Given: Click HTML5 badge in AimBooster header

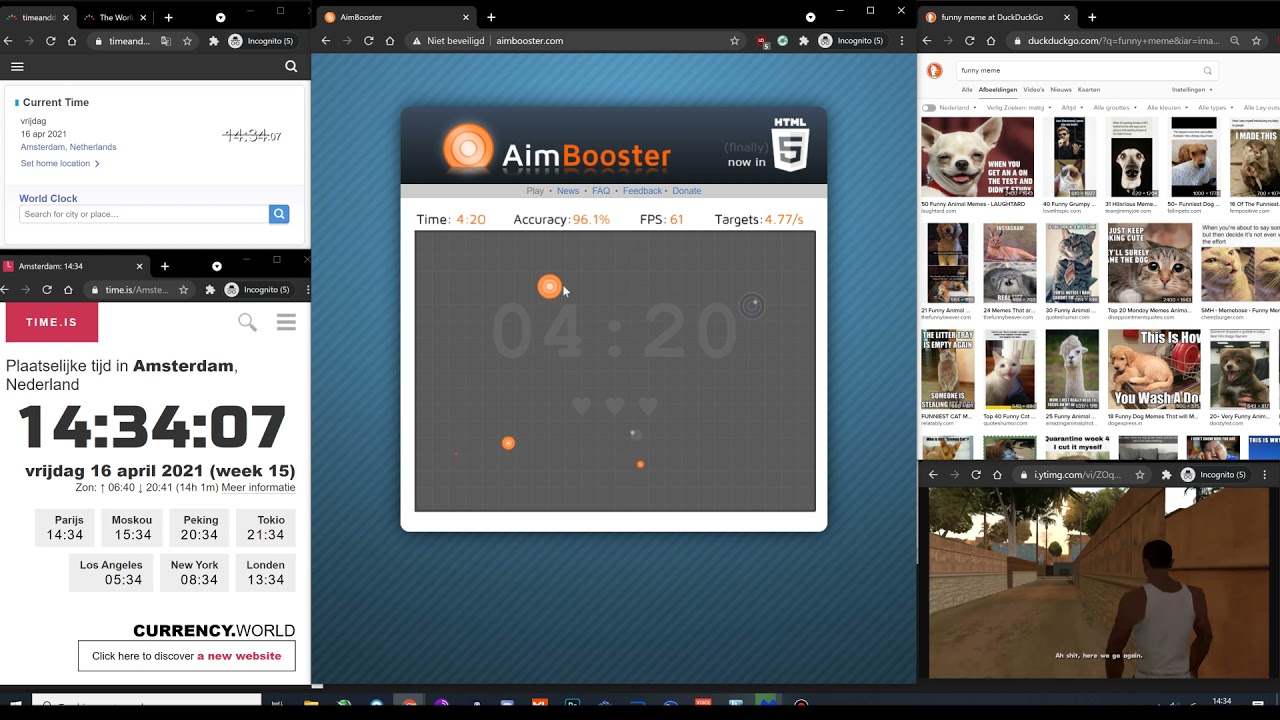Looking at the screenshot, I should 790,144.
